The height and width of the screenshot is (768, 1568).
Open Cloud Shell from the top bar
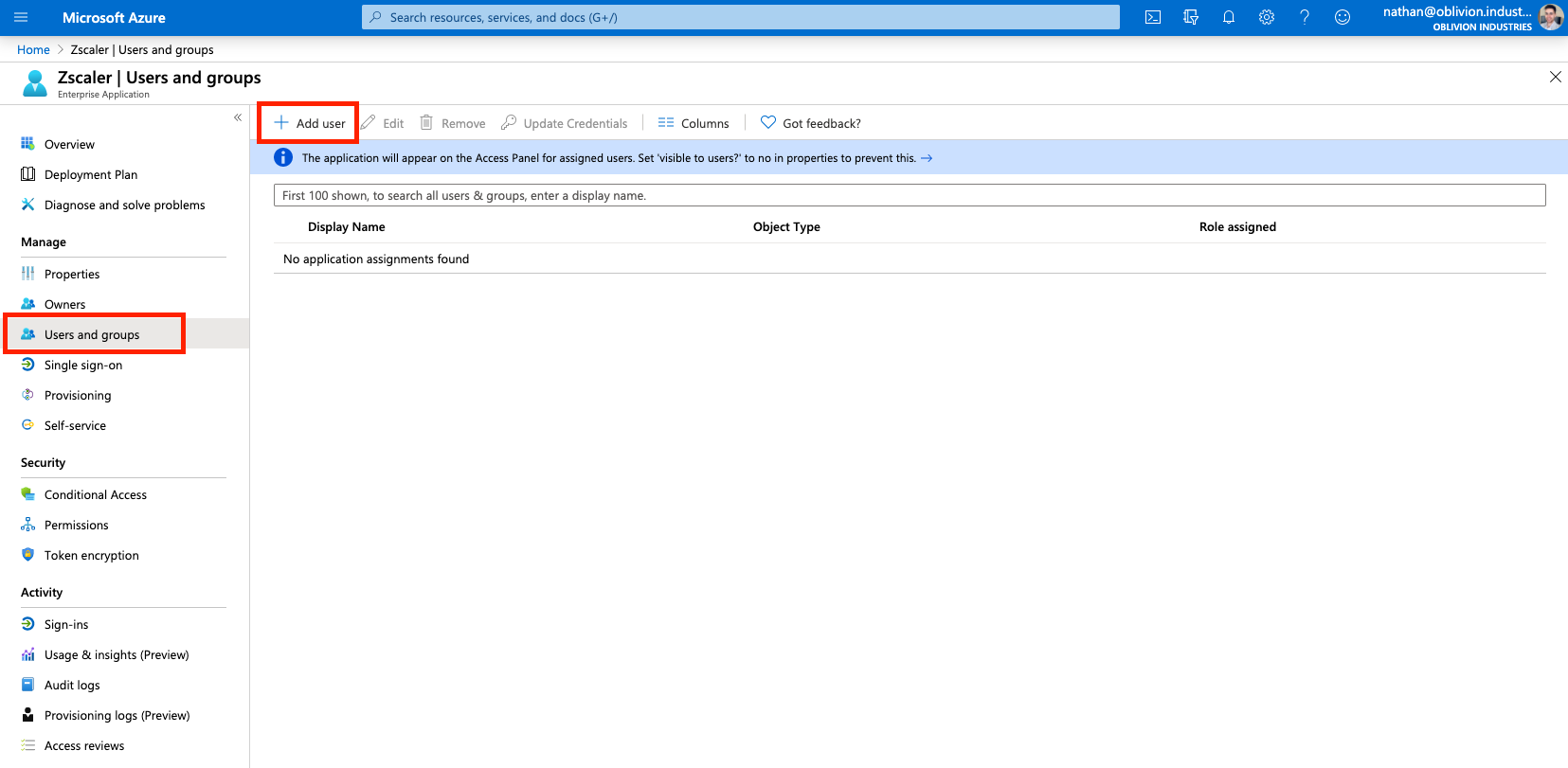[x=1153, y=17]
